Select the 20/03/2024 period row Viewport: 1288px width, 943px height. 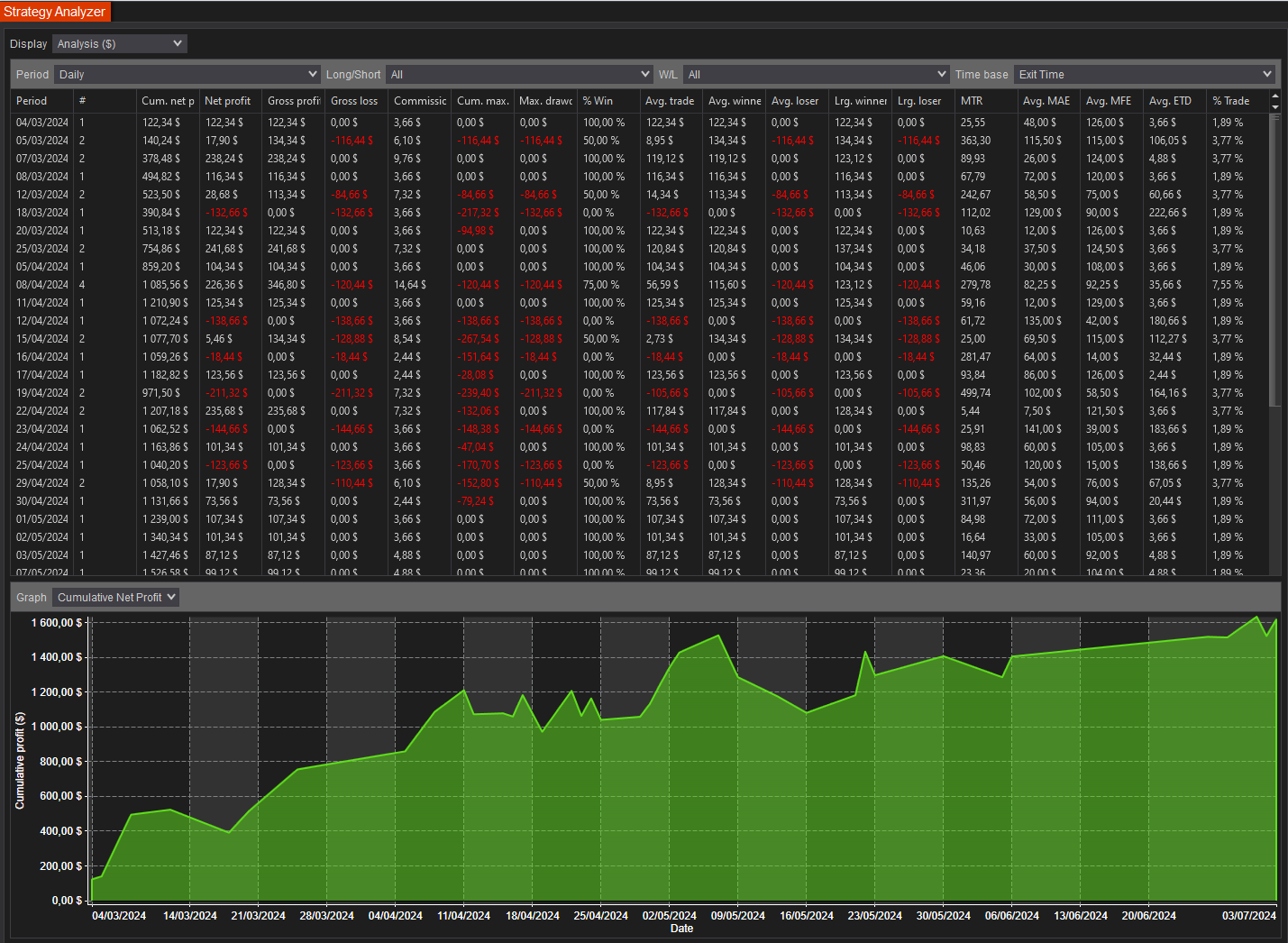tap(640, 231)
